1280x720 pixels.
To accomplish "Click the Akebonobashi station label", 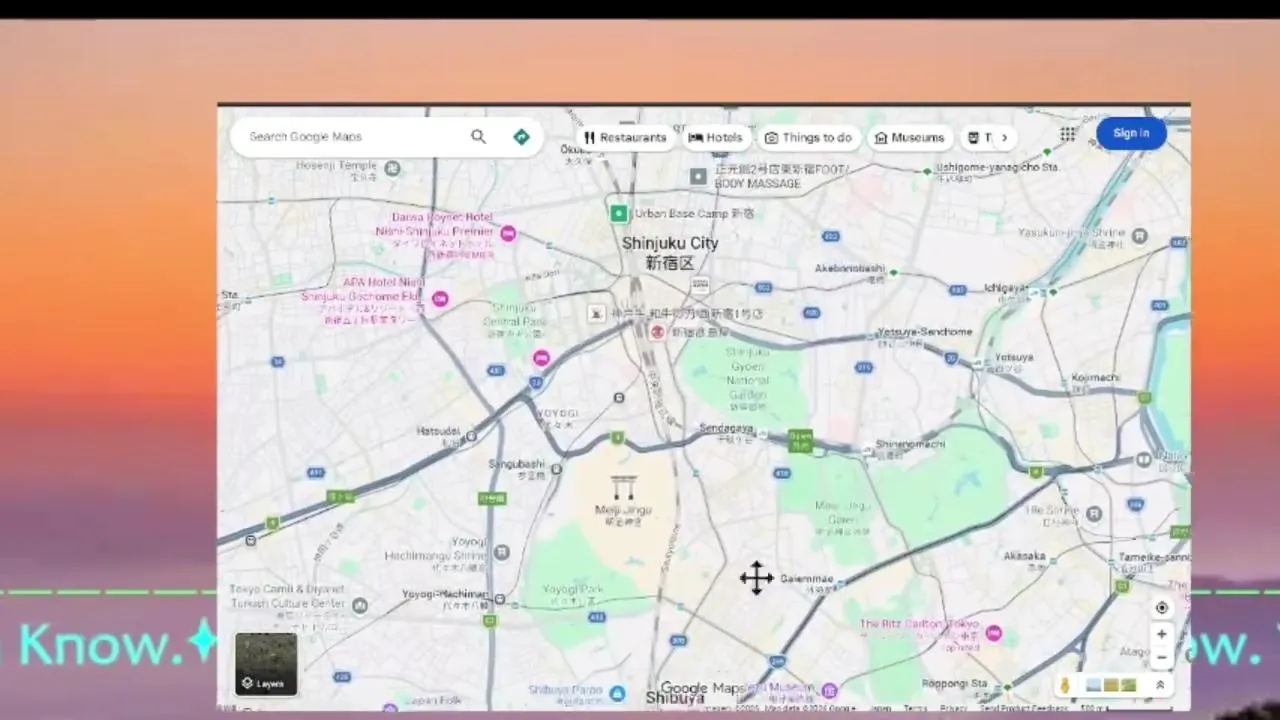I will pyautogui.click(x=850, y=269).
